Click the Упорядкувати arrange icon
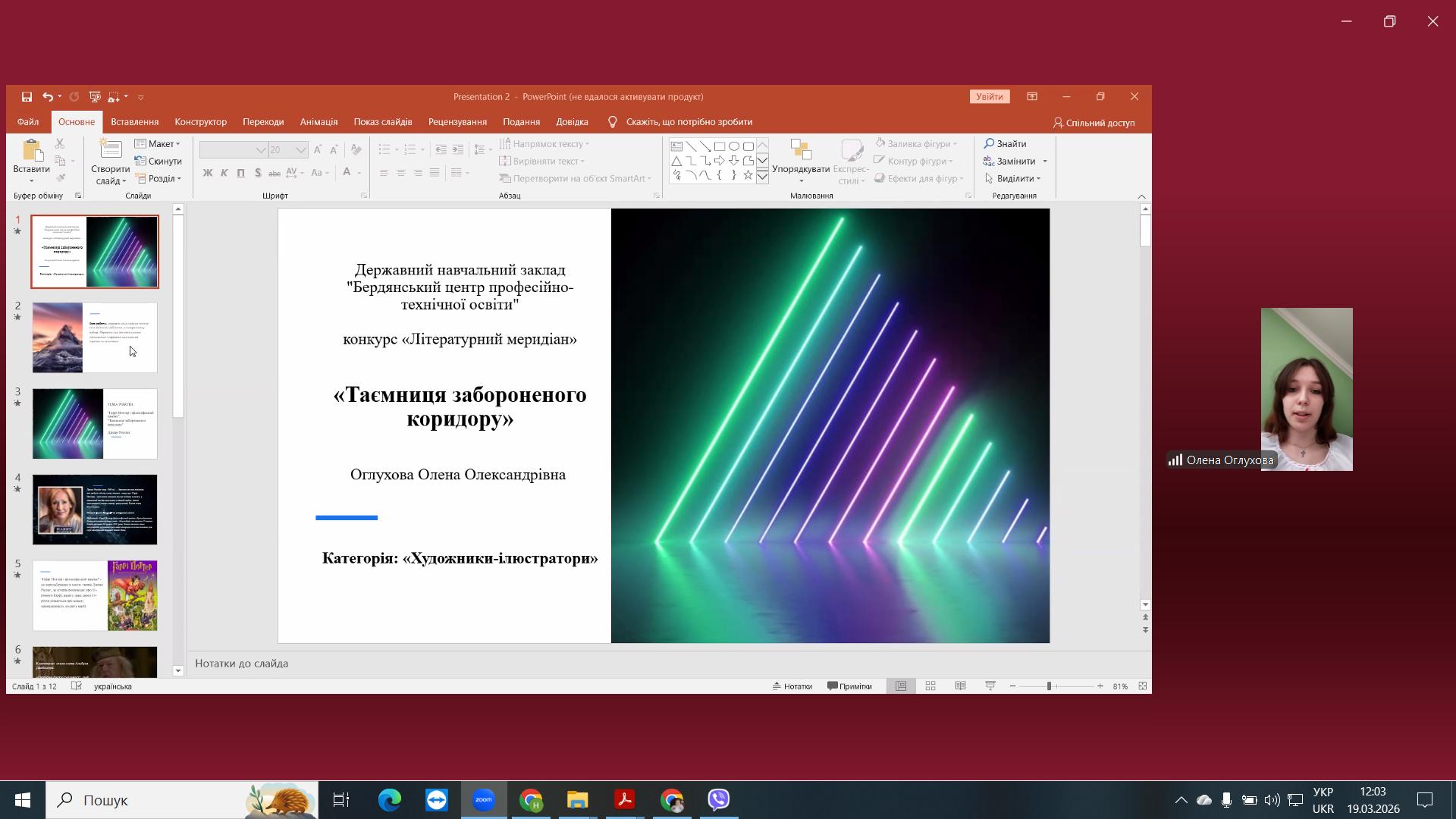The image size is (1456, 819). click(801, 152)
